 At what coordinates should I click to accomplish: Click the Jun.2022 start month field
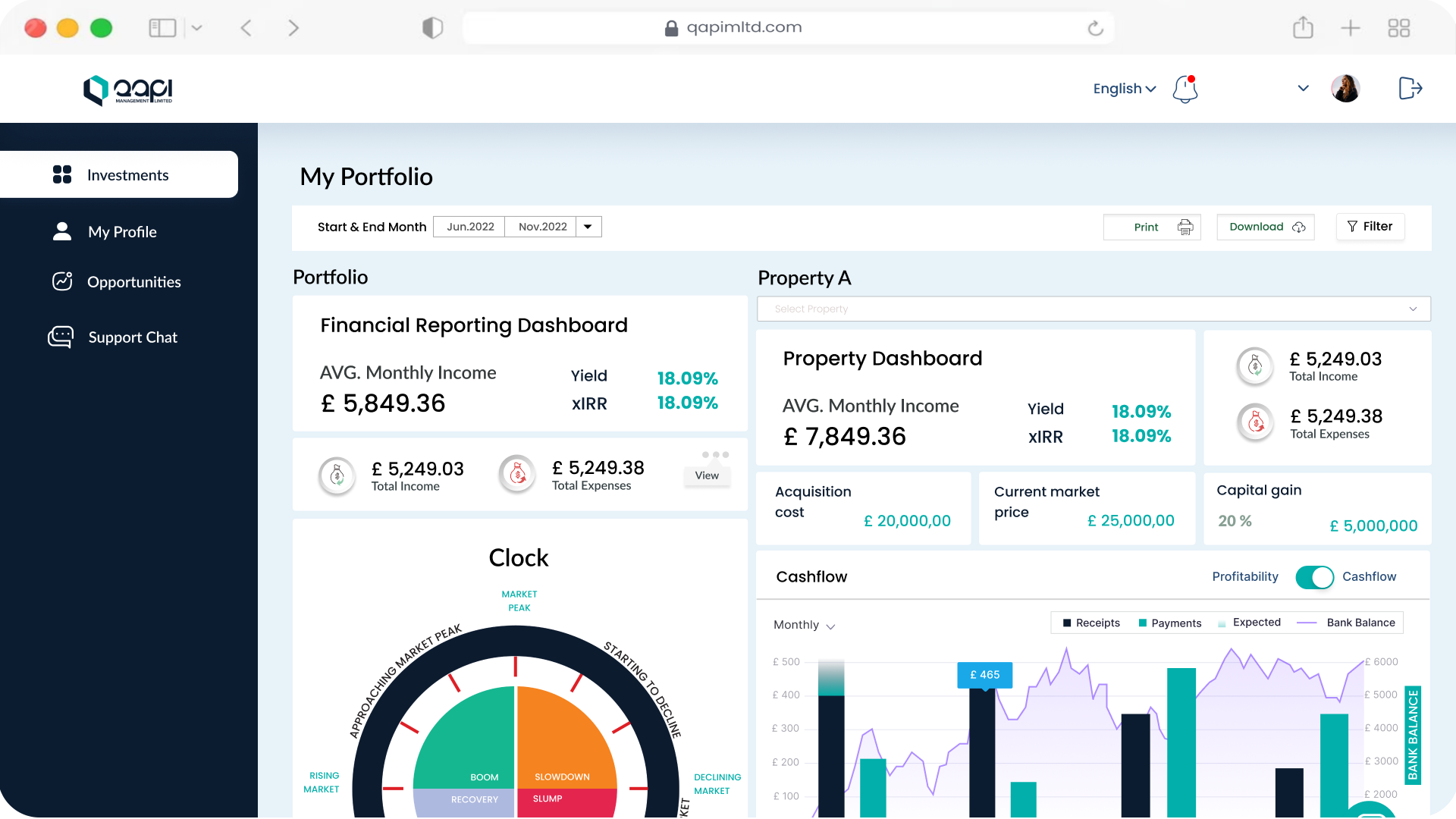click(469, 227)
